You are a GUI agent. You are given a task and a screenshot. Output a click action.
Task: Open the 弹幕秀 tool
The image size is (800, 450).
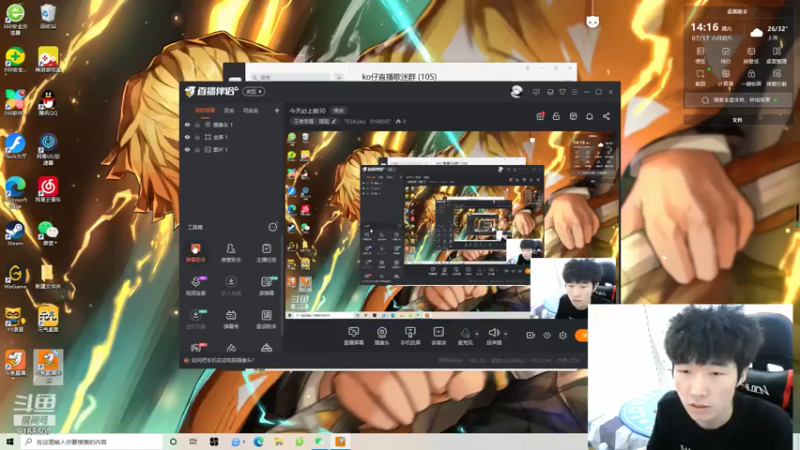pos(231,319)
